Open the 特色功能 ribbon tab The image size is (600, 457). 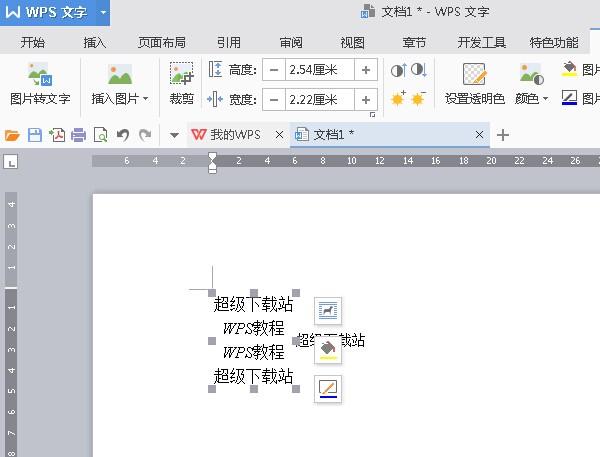554,42
